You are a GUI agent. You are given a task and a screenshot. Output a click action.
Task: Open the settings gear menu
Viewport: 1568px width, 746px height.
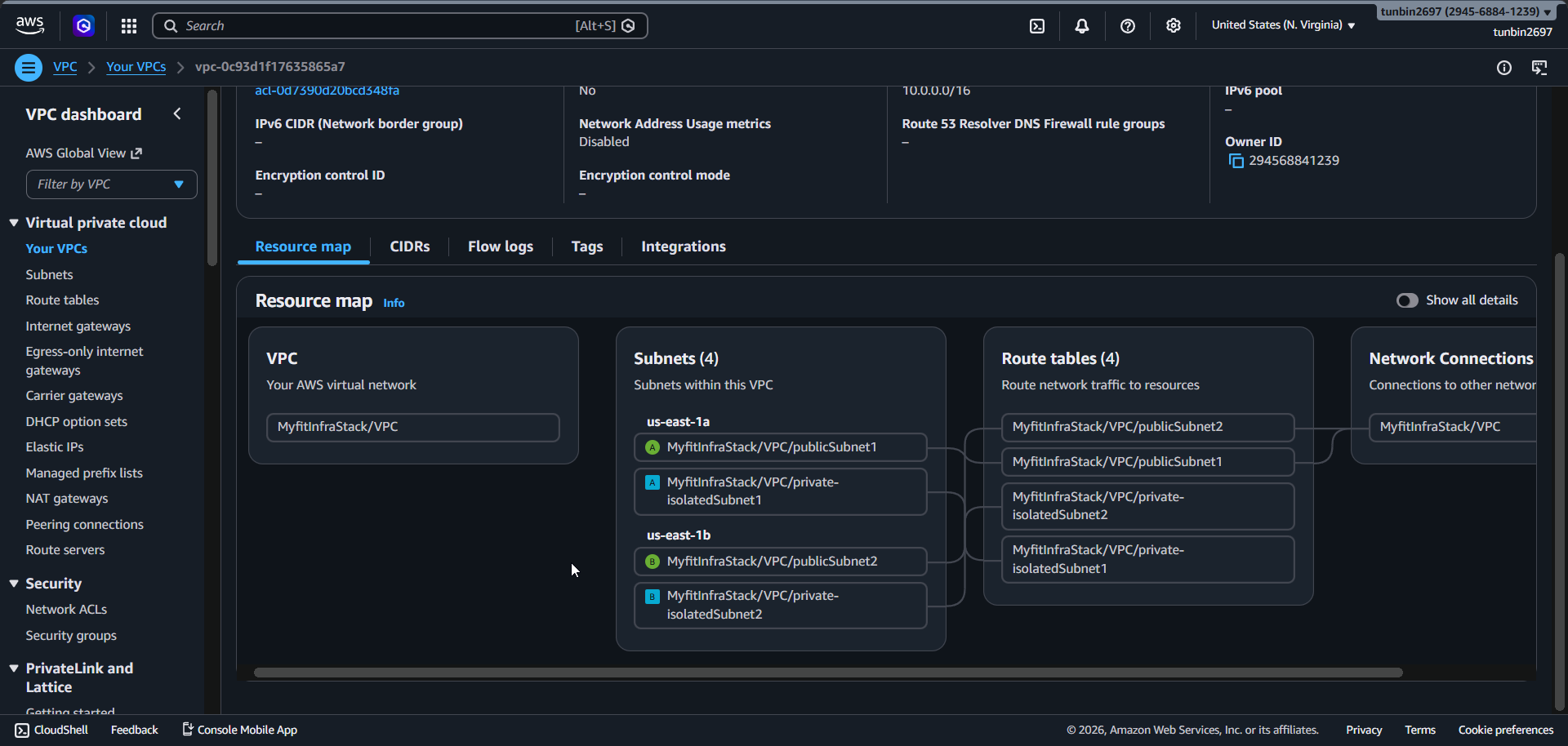click(x=1174, y=26)
